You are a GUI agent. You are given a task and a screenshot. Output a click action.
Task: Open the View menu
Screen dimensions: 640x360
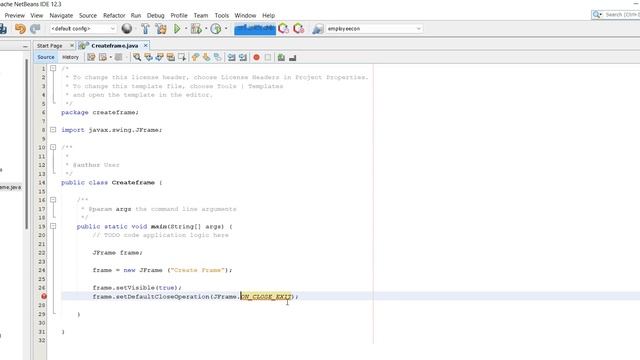pos(37,16)
